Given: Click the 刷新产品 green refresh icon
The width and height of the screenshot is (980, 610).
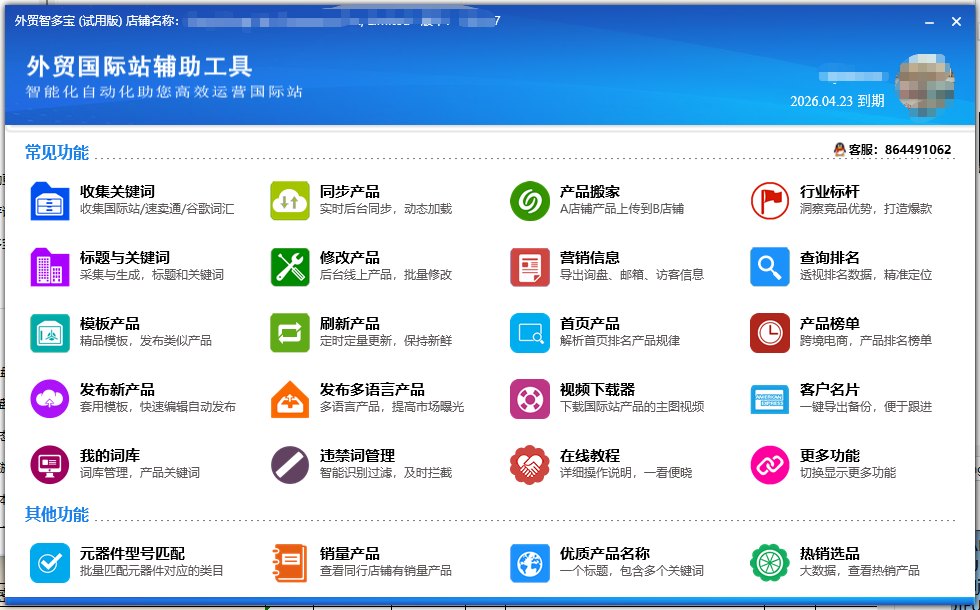Looking at the screenshot, I should (x=290, y=333).
